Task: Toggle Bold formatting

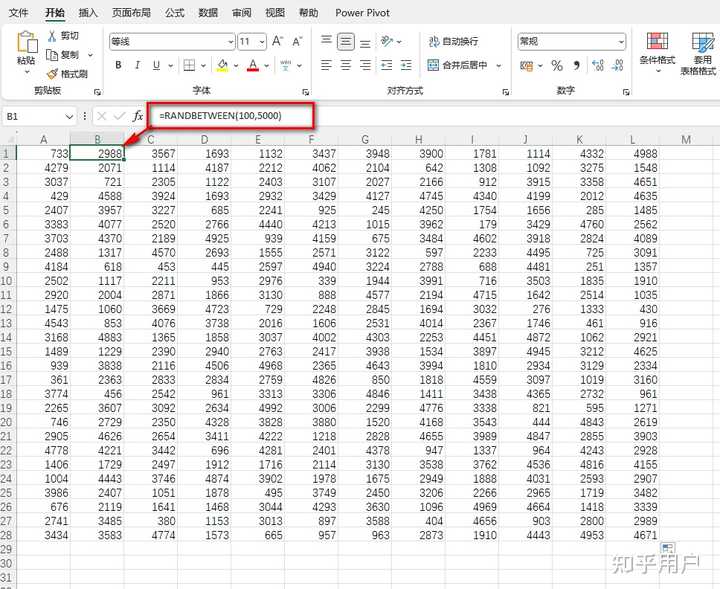Action: point(118,65)
